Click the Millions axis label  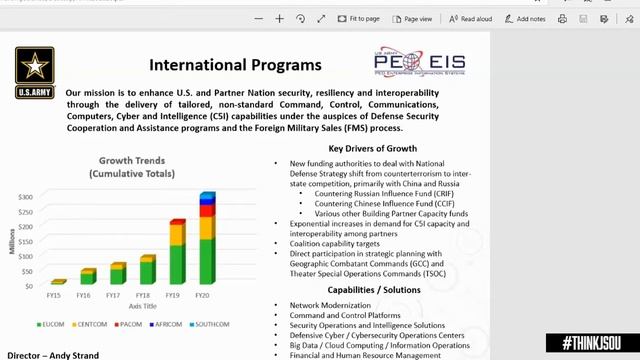pos(12,241)
